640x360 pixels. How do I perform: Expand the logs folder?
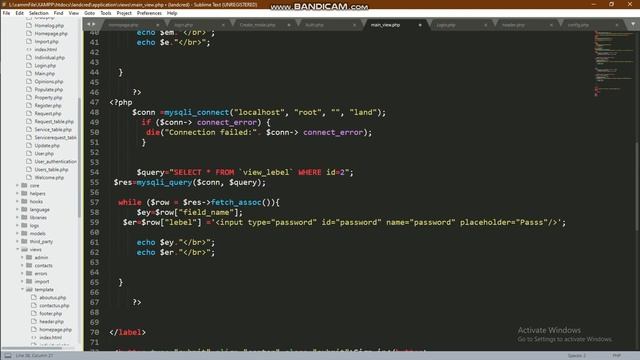17,225
